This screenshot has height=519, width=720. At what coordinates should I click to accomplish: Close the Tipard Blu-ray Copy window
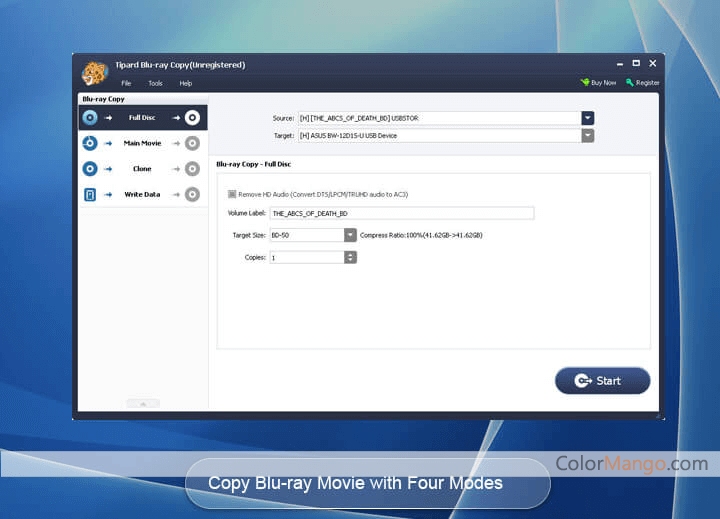(x=652, y=63)
